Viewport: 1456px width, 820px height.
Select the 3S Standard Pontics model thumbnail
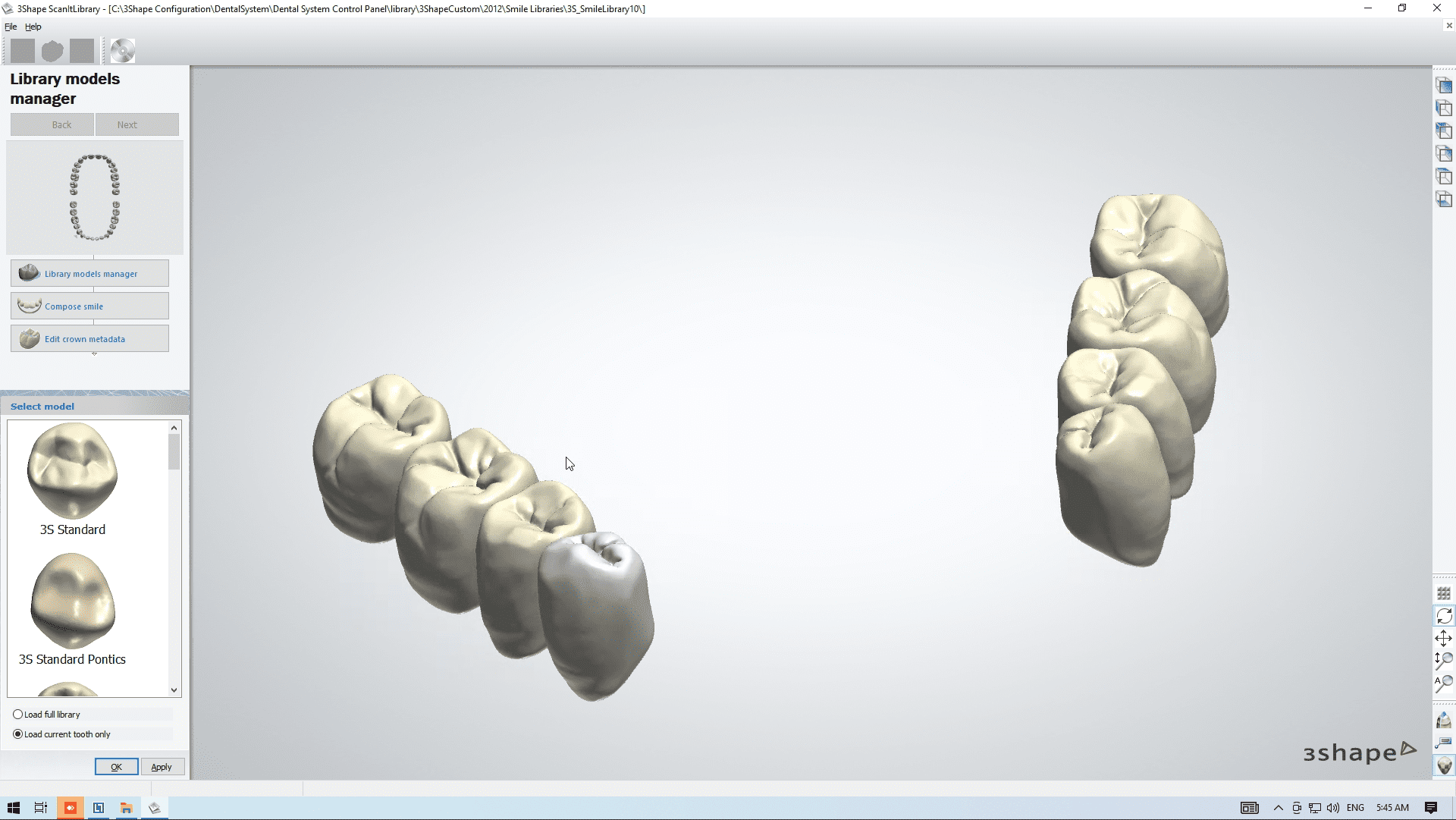pos(73,601)
